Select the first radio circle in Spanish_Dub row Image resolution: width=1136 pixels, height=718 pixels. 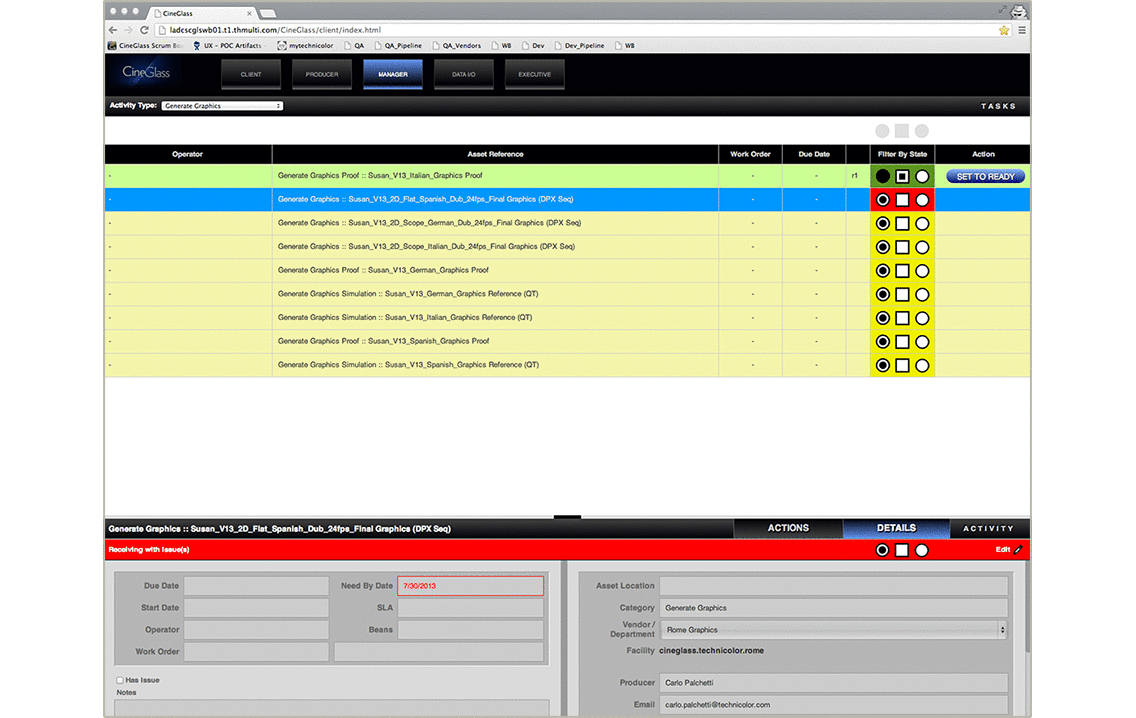click(x=882, y=200)
